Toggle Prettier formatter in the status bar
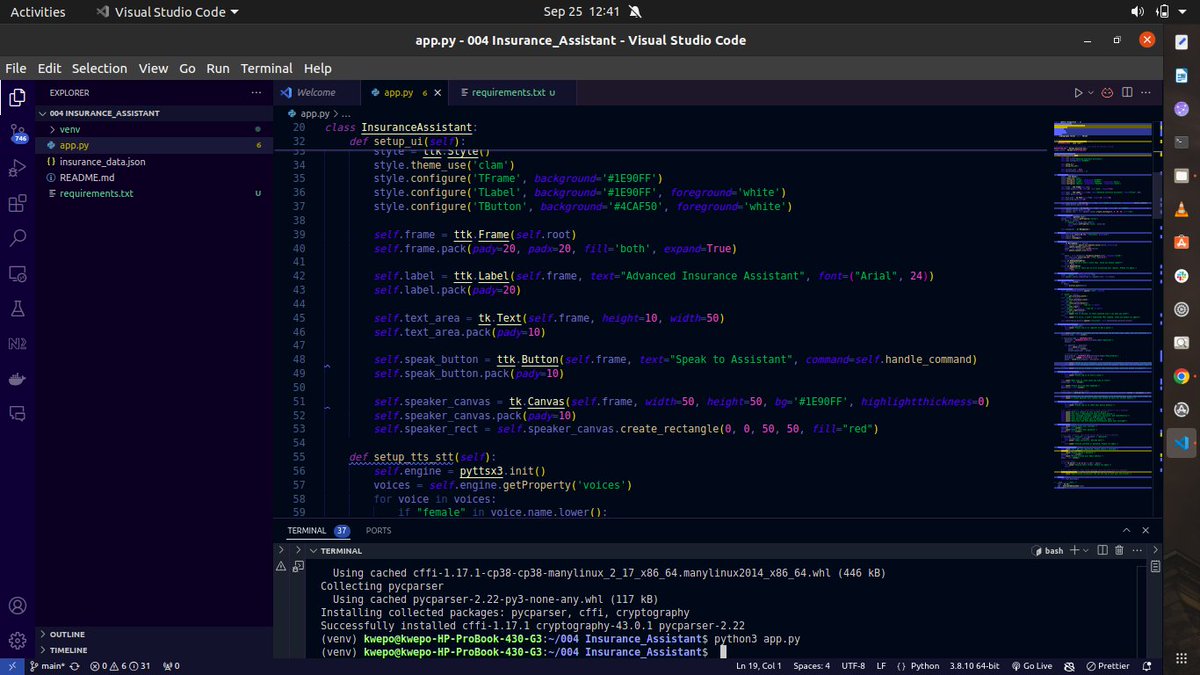Image resolution: width=1200 pixels, height=675 pixels. point(1107,666)
